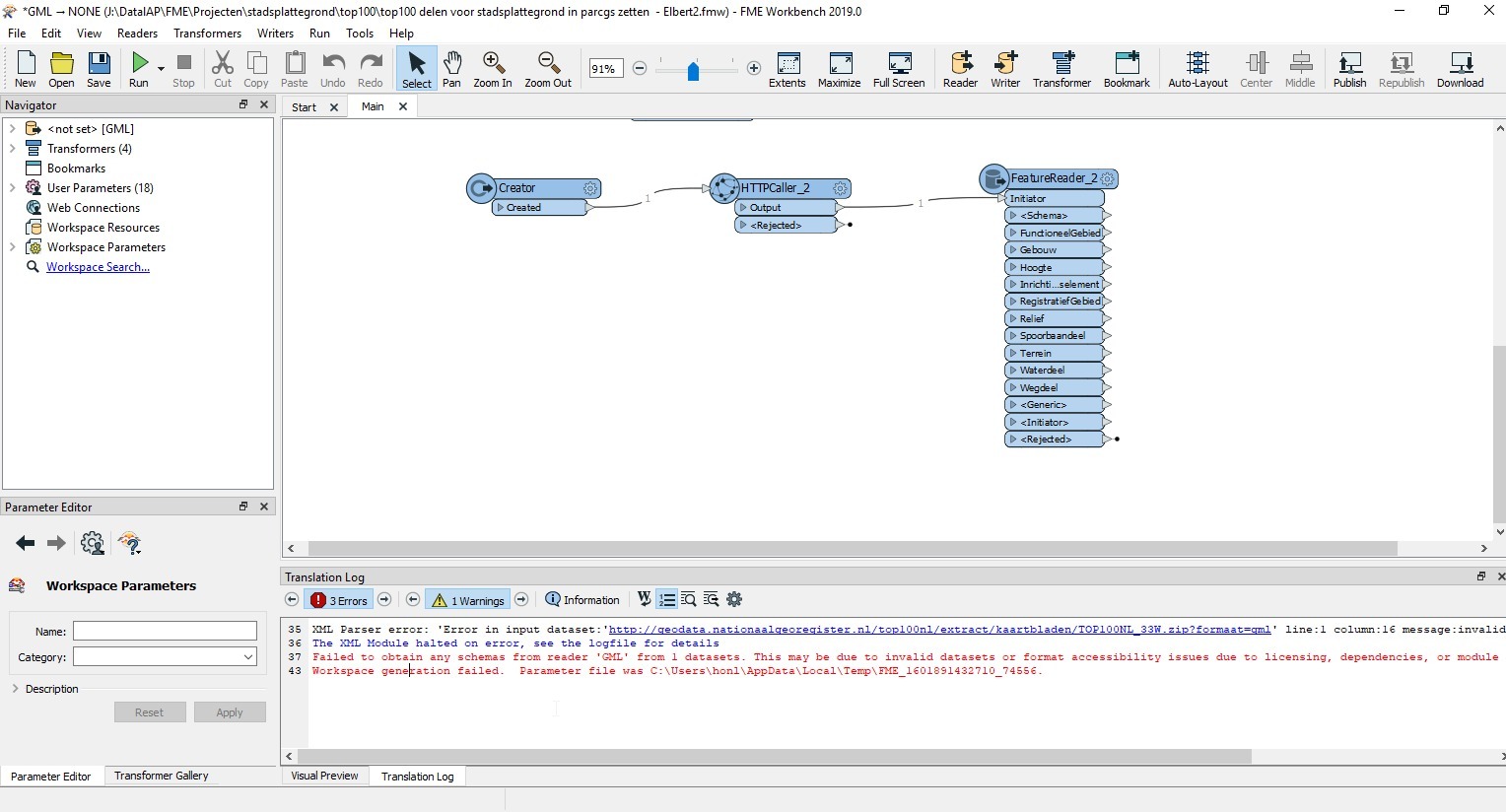Click the Name input field

pyautogui.click(x=165, y=631)
